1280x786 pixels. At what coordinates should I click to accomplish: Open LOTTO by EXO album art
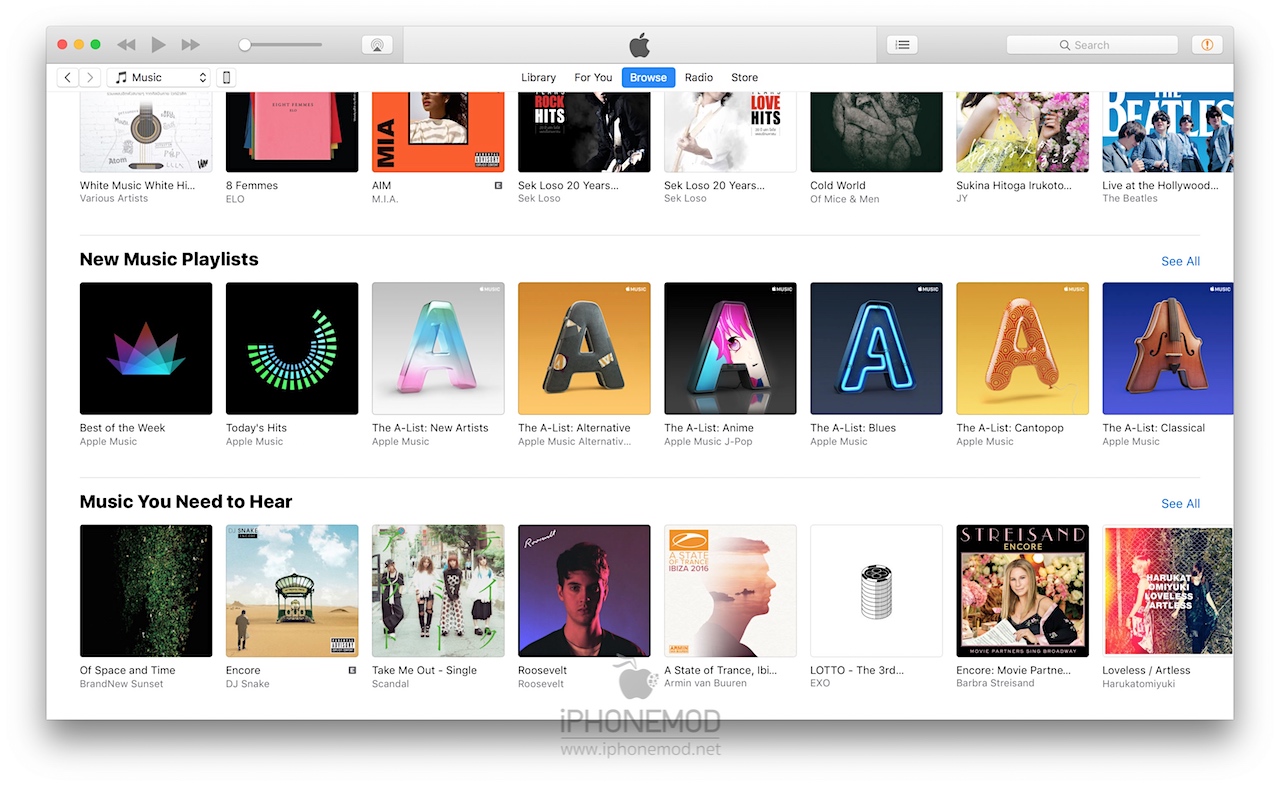pyautogui.click(x=876, y=591)
